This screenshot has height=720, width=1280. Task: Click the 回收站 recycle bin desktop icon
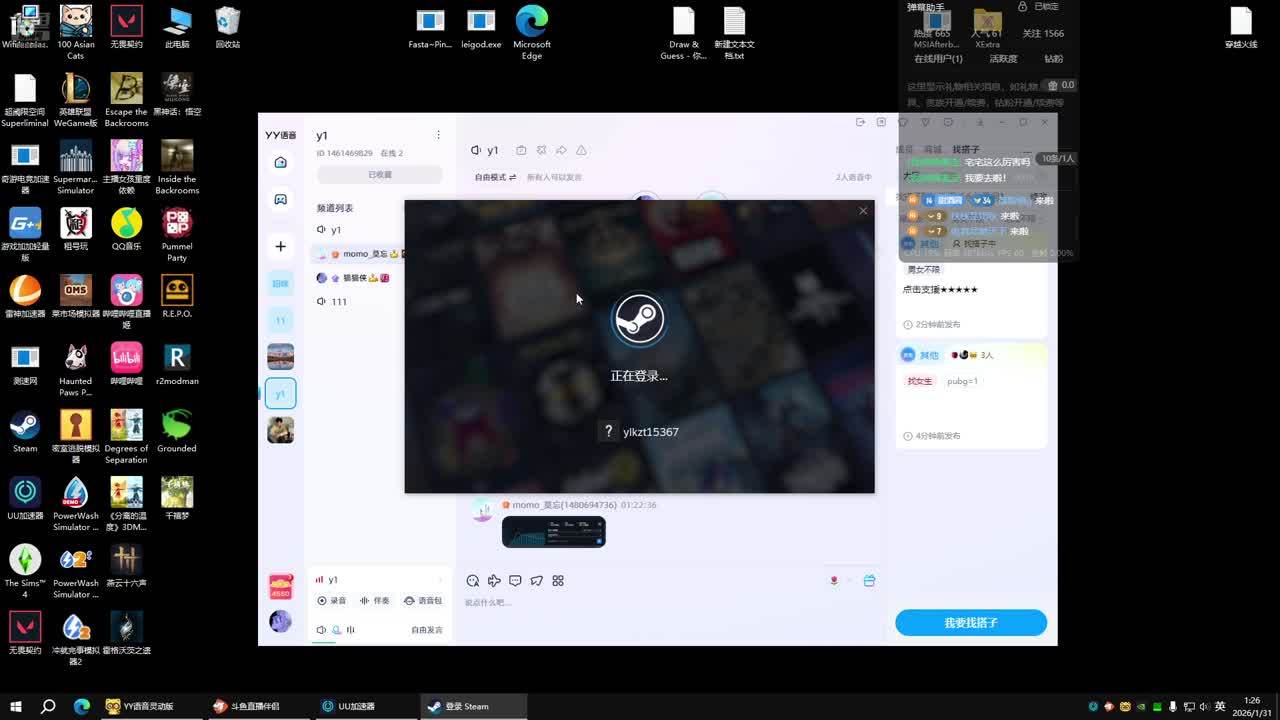[x=227, y=27]
